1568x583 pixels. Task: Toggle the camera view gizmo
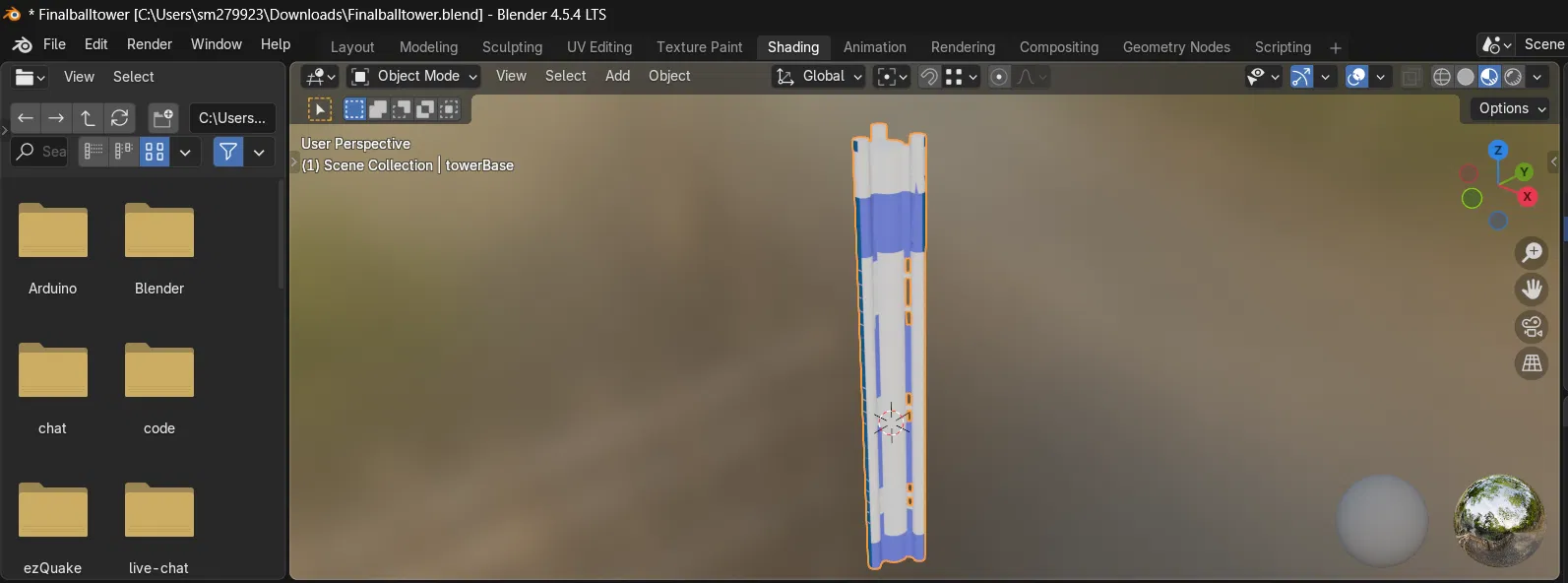(1532, 327)
